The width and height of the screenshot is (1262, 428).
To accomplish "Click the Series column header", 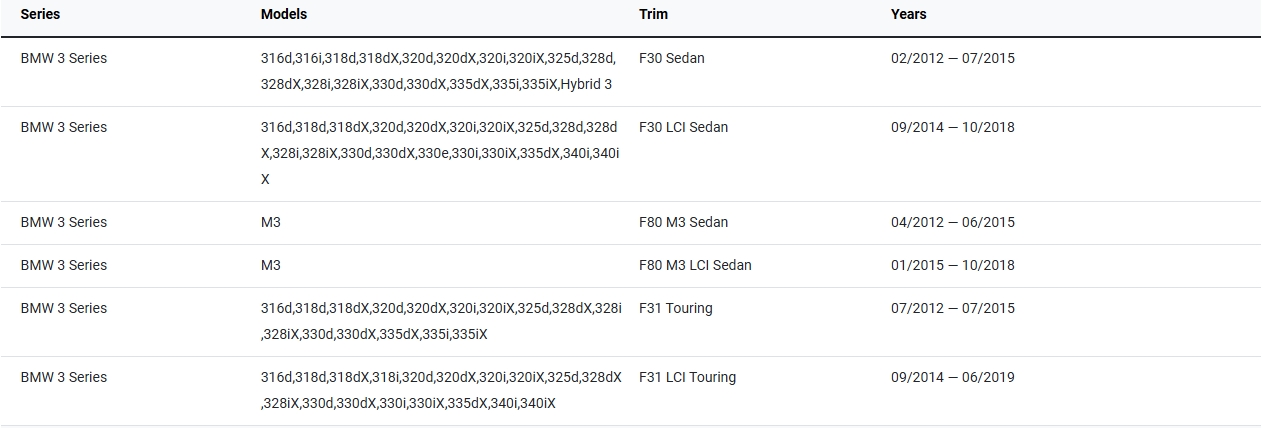I will pyautogui.click(x=39, y=15).
